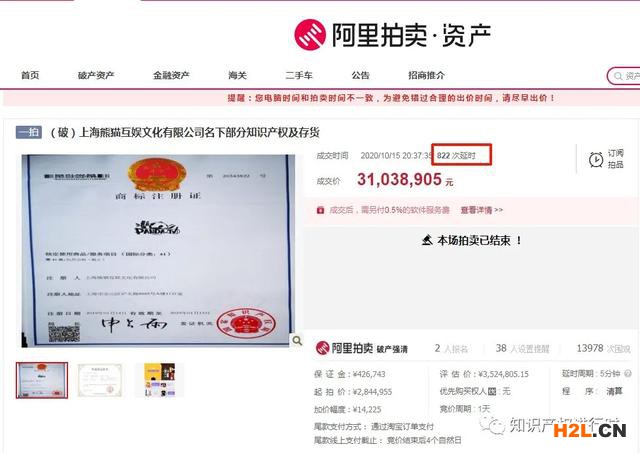Click the search box magnifier icon
The width and height of the screenshot is (640, 453).
click(x=618, y=76)
